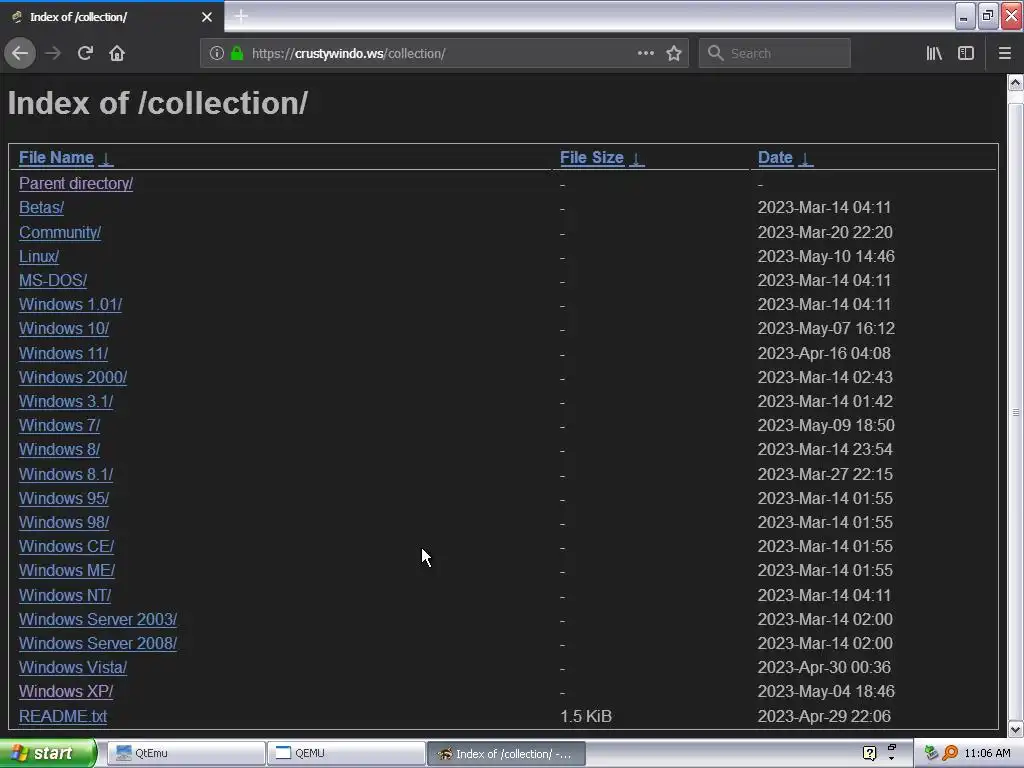Bookmark this page with the star icon
Screen dimensions: 1024x768
coord(674,54)
